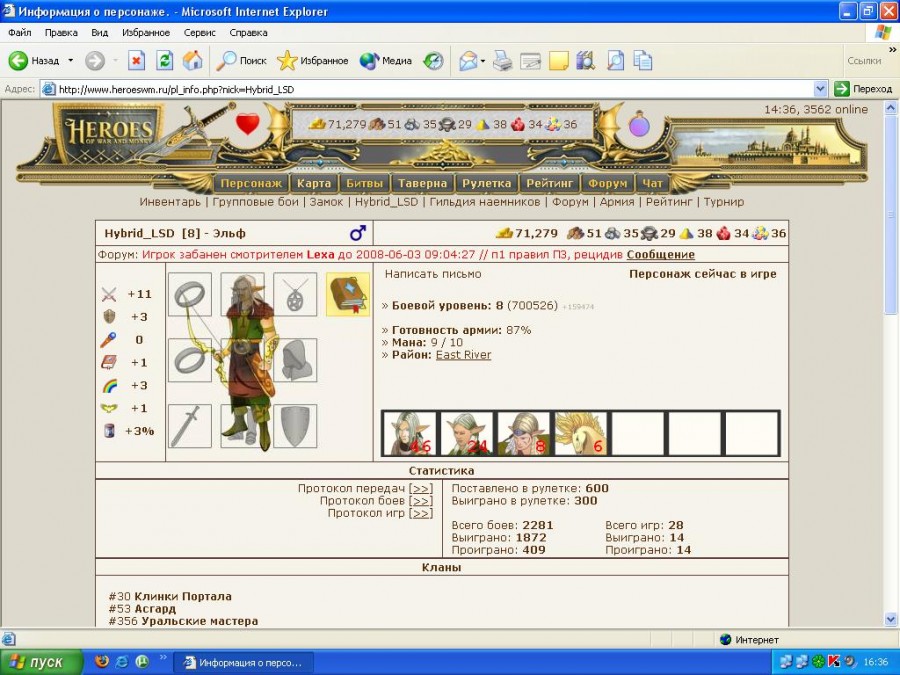Screen dimensions: 900x675
Task: Open the Чат game tab
Action: coord(652,184)
